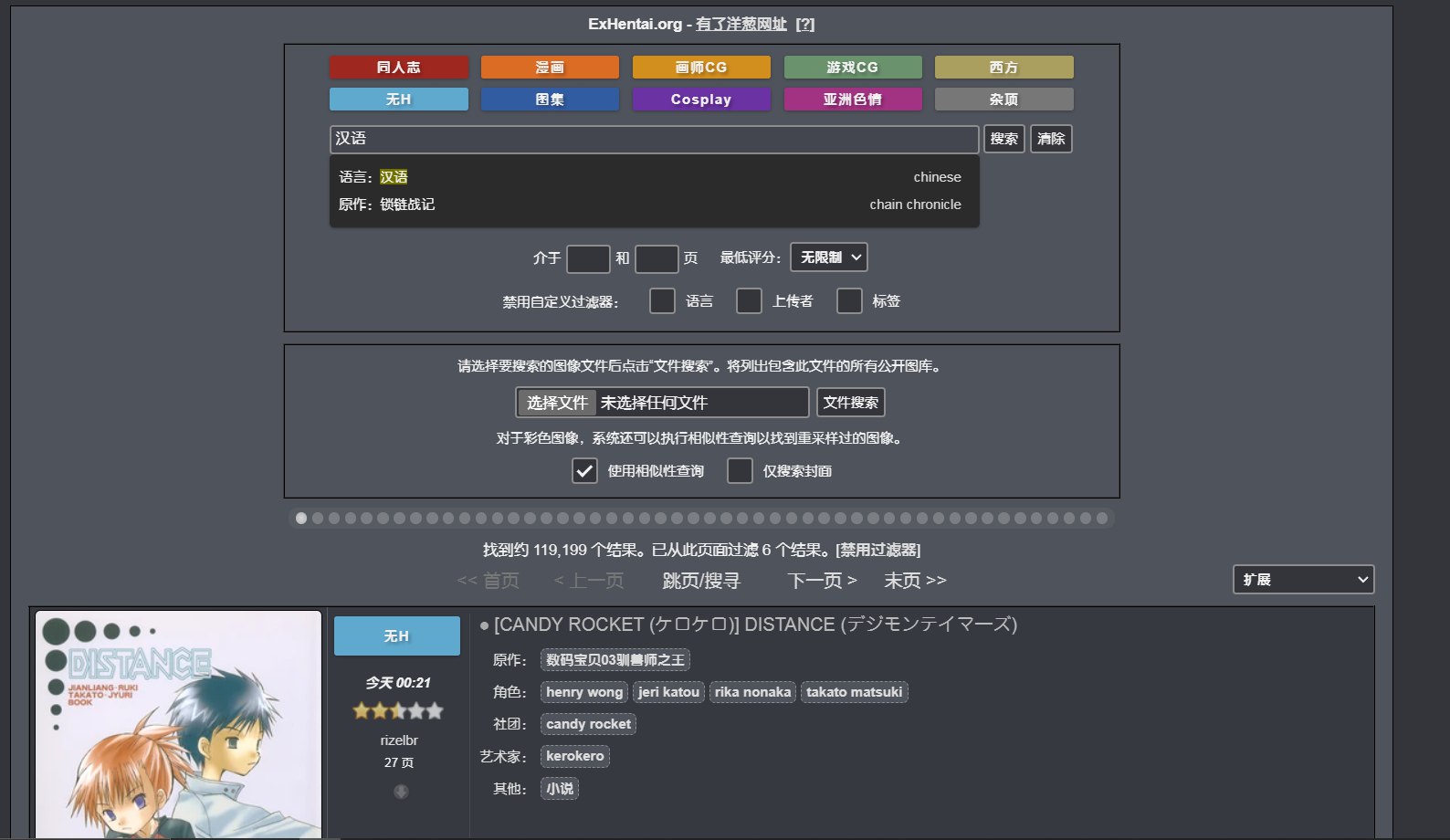Open the 跳页/搜寻 jump link
1450x840 pixels.
pos(701,581)
